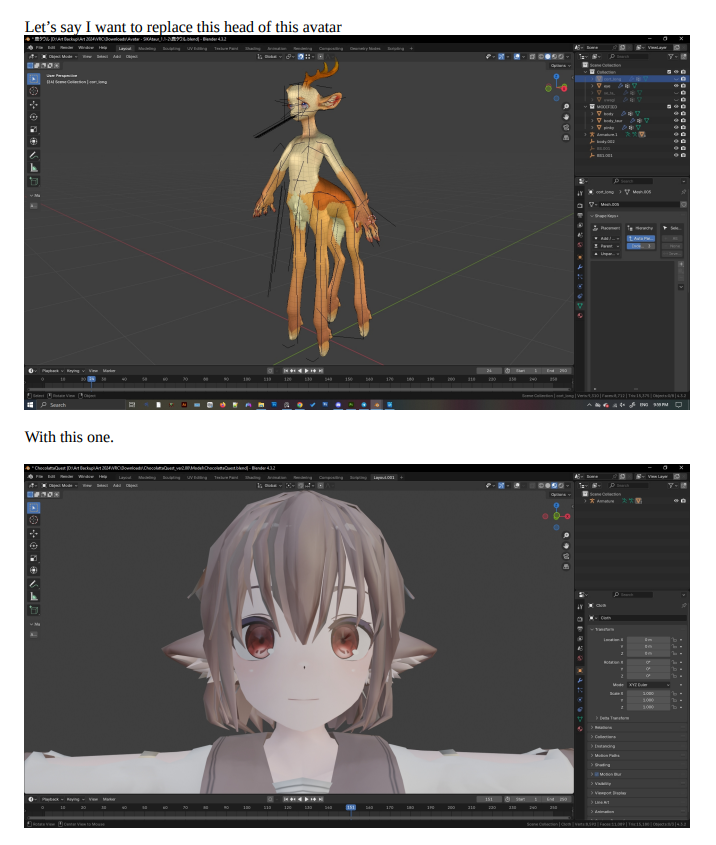
Task: Open Modifiers wrench tab in lower Properties panel
Action: (x=580, y=680)
